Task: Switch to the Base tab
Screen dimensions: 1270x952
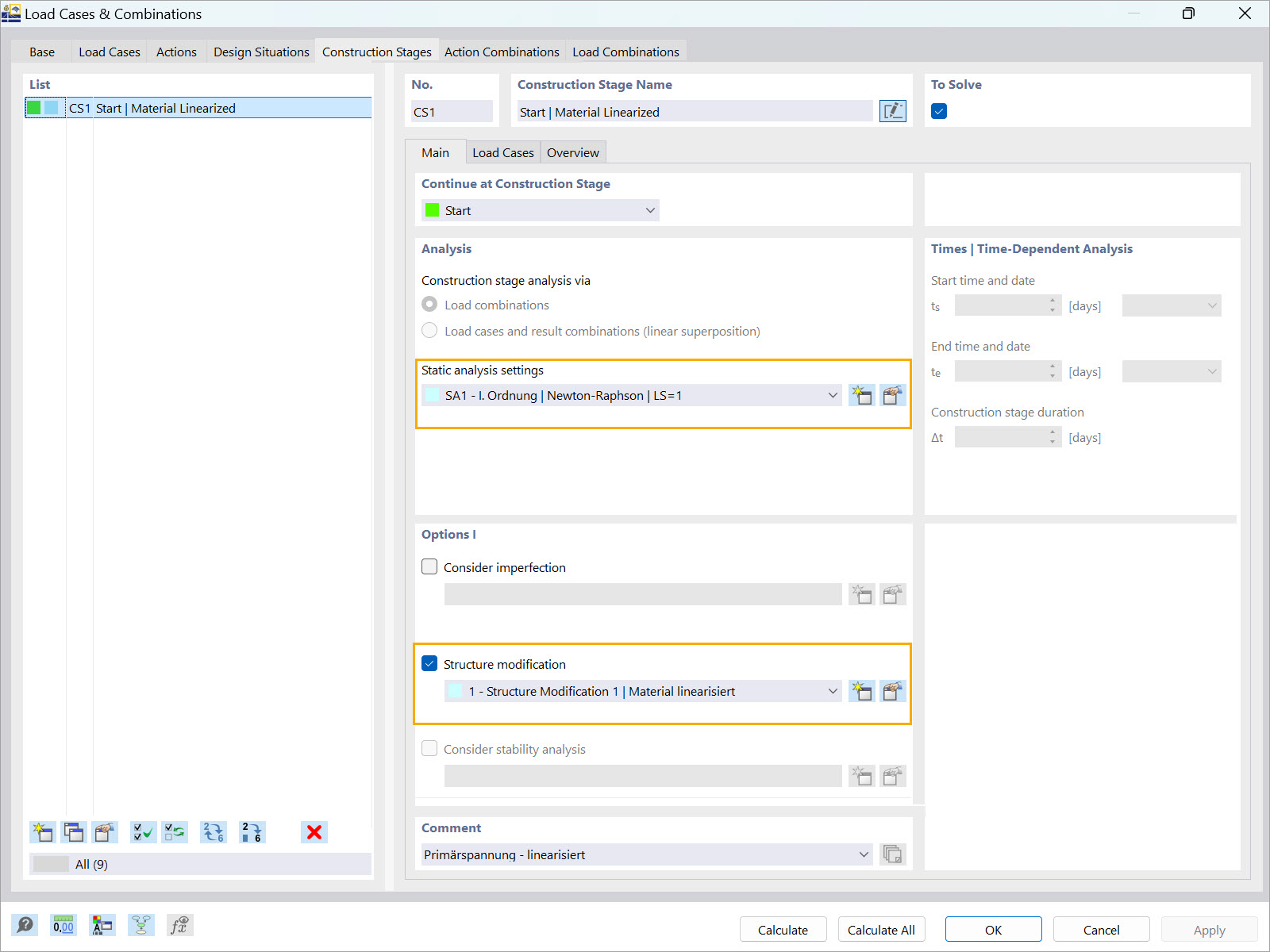Action: (x=42, y=52)
